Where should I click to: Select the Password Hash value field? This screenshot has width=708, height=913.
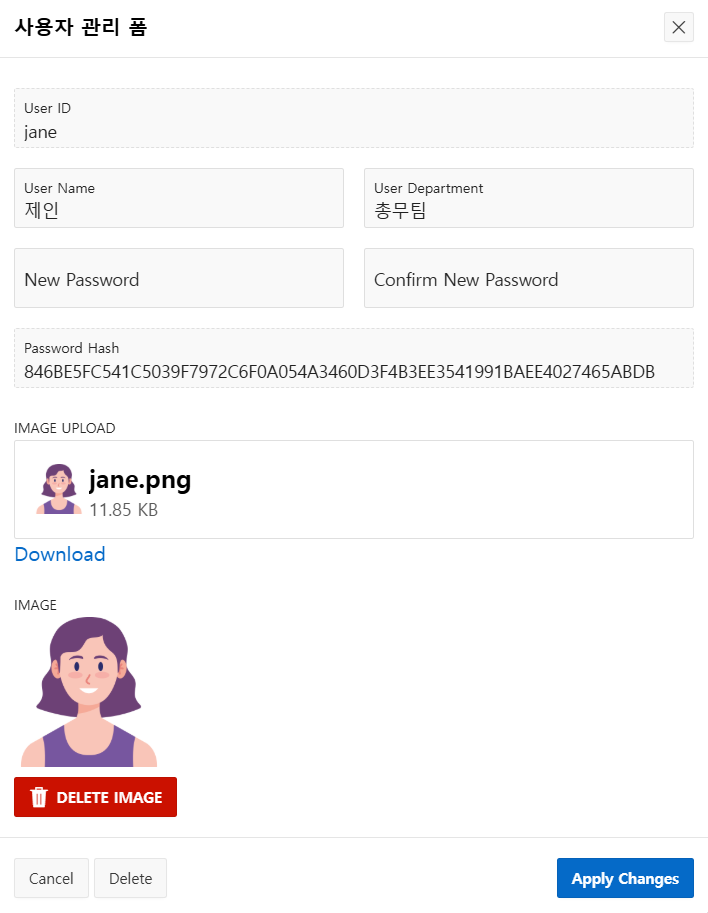[x=354, y=358]
